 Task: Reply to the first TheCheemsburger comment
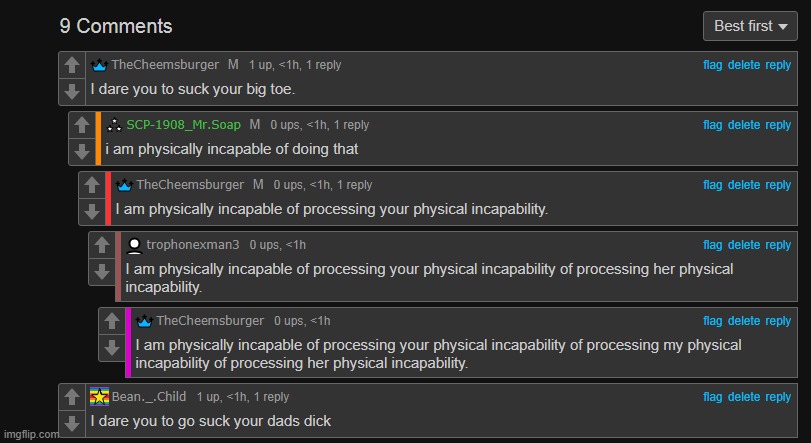(x=778, y=65)
